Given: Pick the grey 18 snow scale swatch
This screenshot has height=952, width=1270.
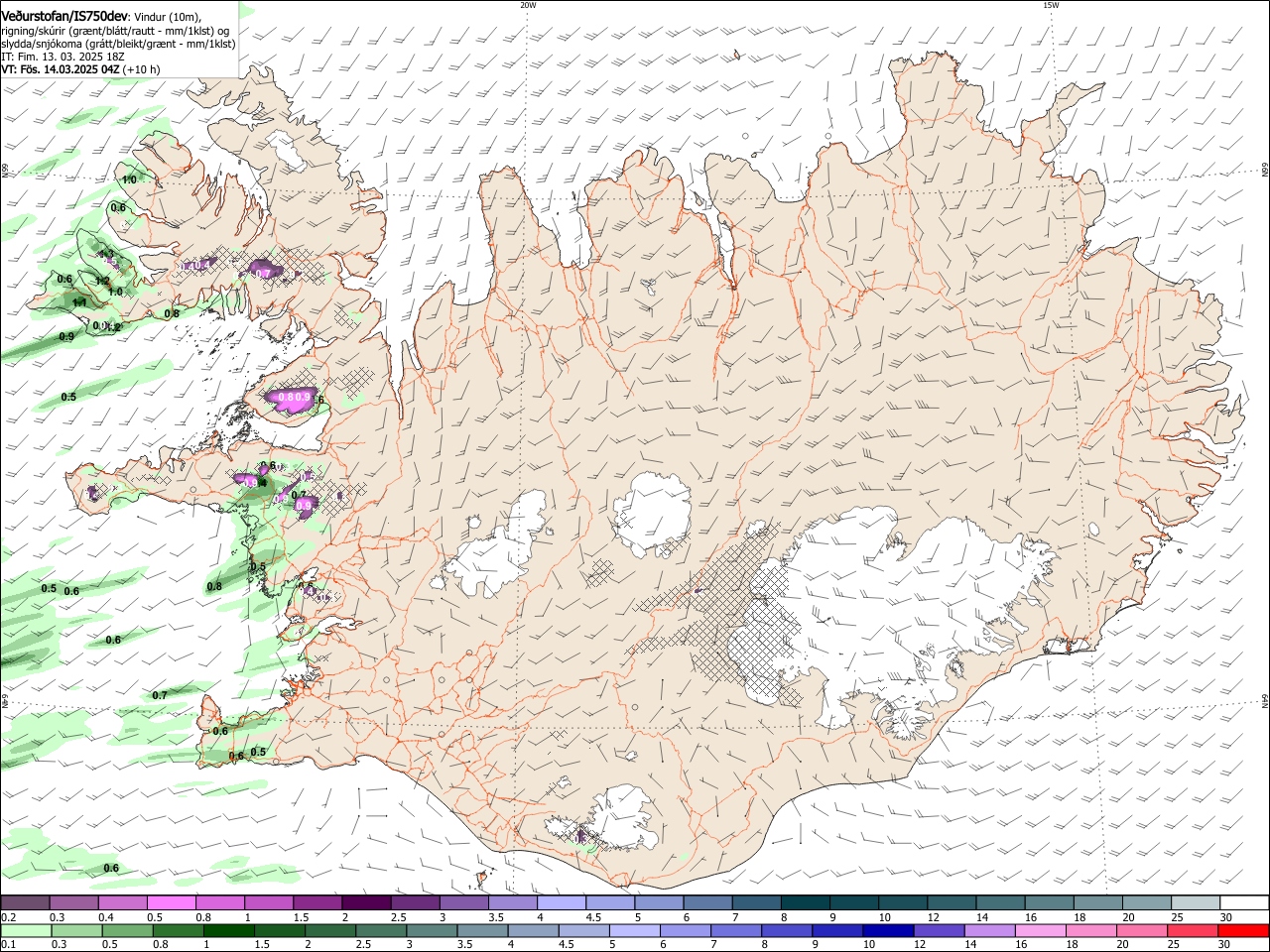Looking at the screenshot, I should (1098, 903).
